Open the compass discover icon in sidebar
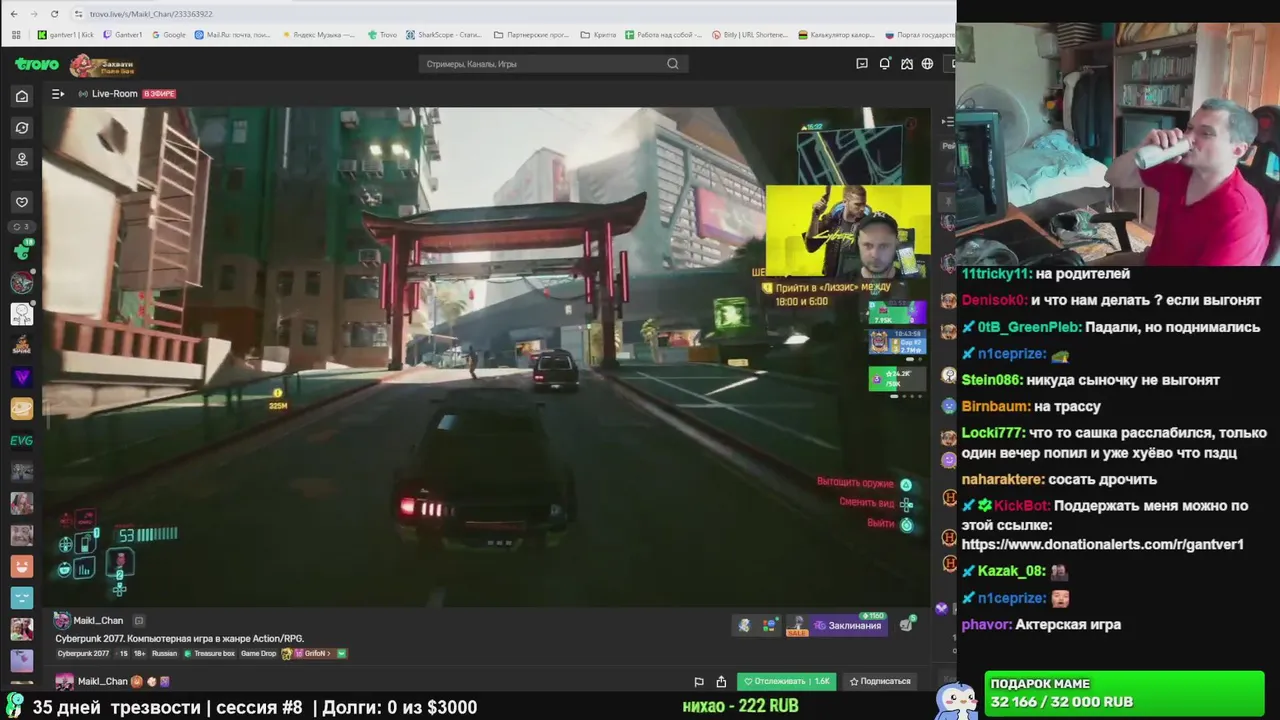Screen dimensions: 1280x720 22,128
